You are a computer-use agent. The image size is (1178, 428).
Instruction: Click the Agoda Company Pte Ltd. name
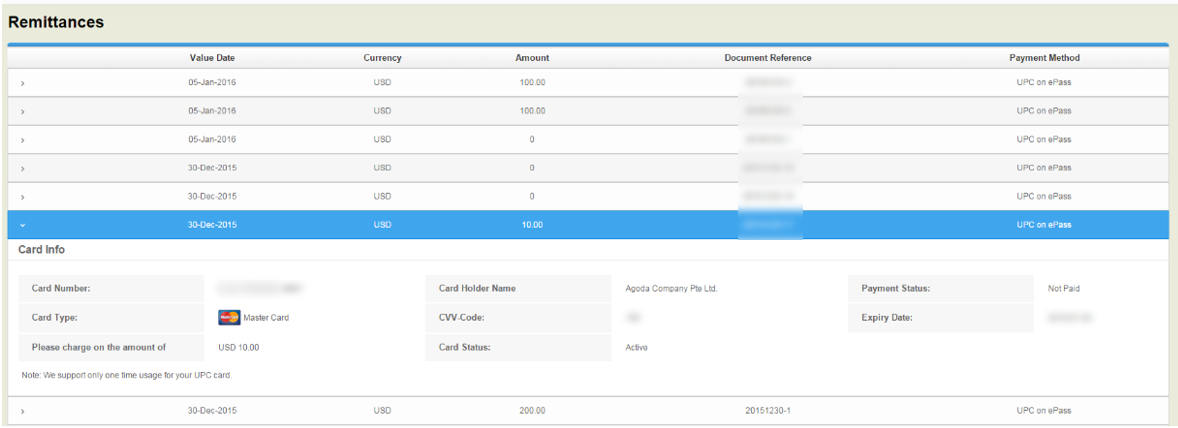pos(672,288)
